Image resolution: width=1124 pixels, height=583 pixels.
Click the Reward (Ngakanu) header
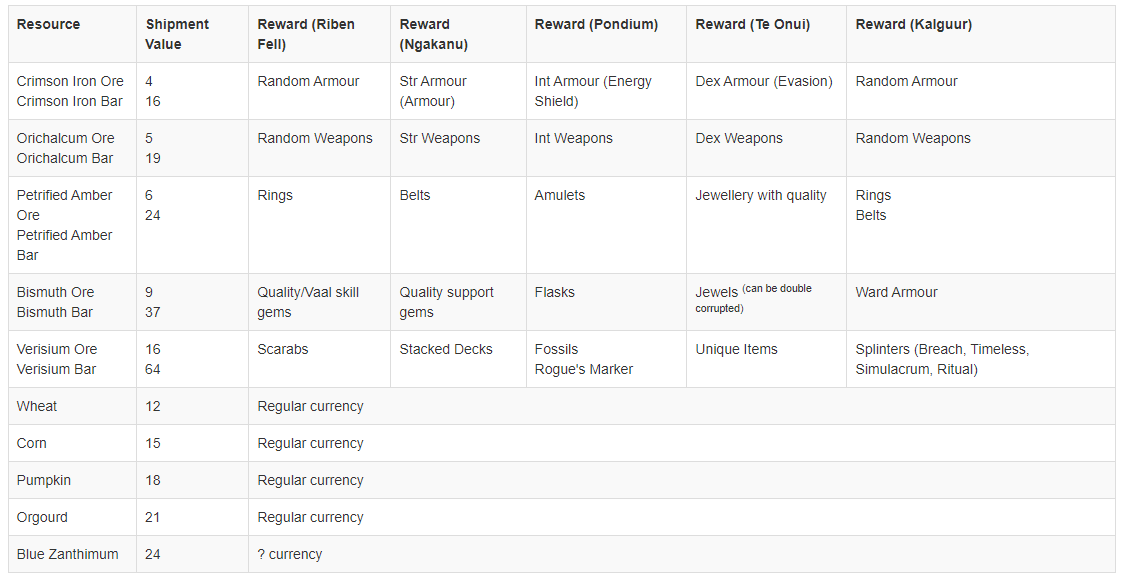458,34
